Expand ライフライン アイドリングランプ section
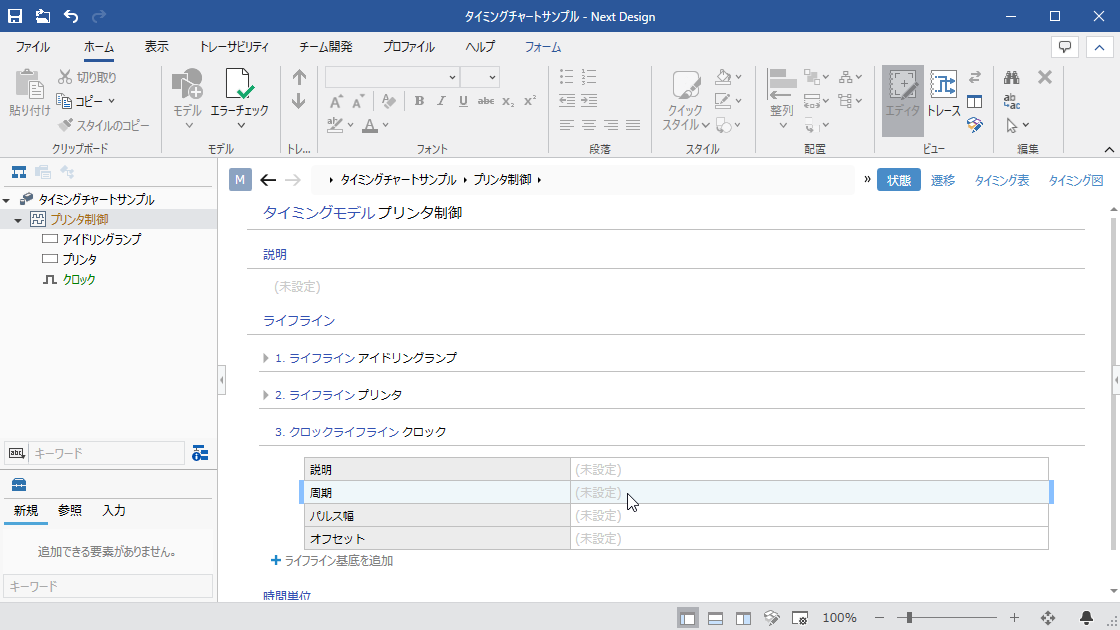This screenshot has width=1120, height=630. (266, 358)
